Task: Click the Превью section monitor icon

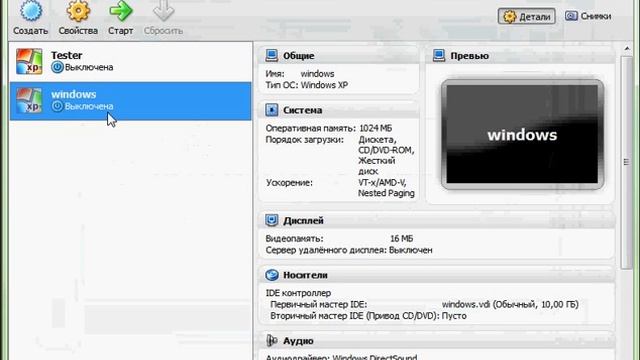Action: point(439,55)
